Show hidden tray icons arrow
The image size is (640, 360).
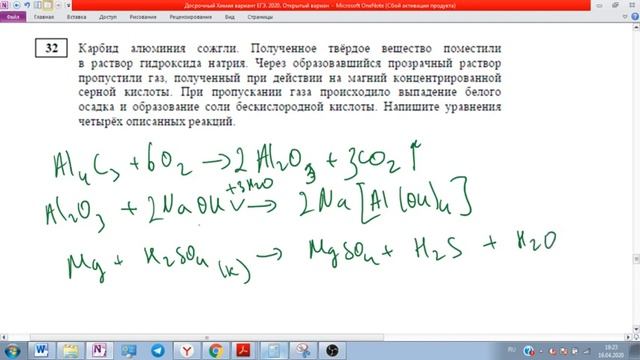542,351
